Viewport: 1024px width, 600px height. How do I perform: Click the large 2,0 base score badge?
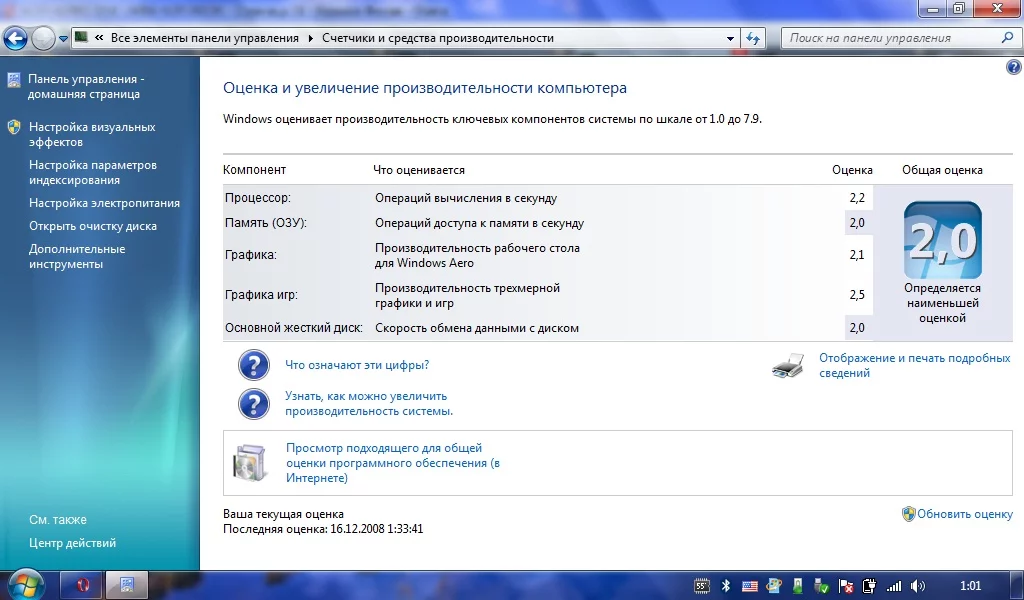coord(942,240)
